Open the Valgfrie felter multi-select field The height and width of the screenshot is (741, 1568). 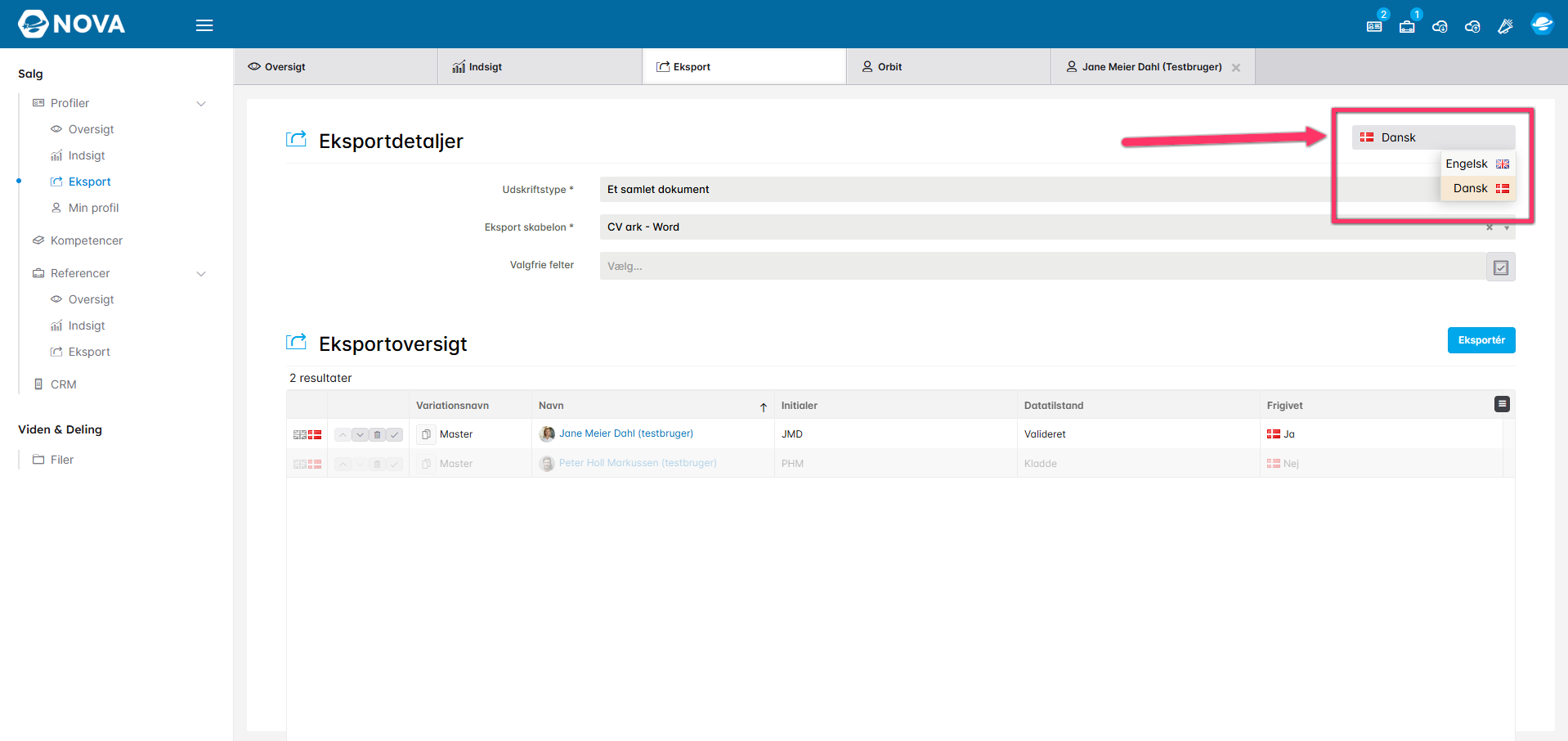1042,266
